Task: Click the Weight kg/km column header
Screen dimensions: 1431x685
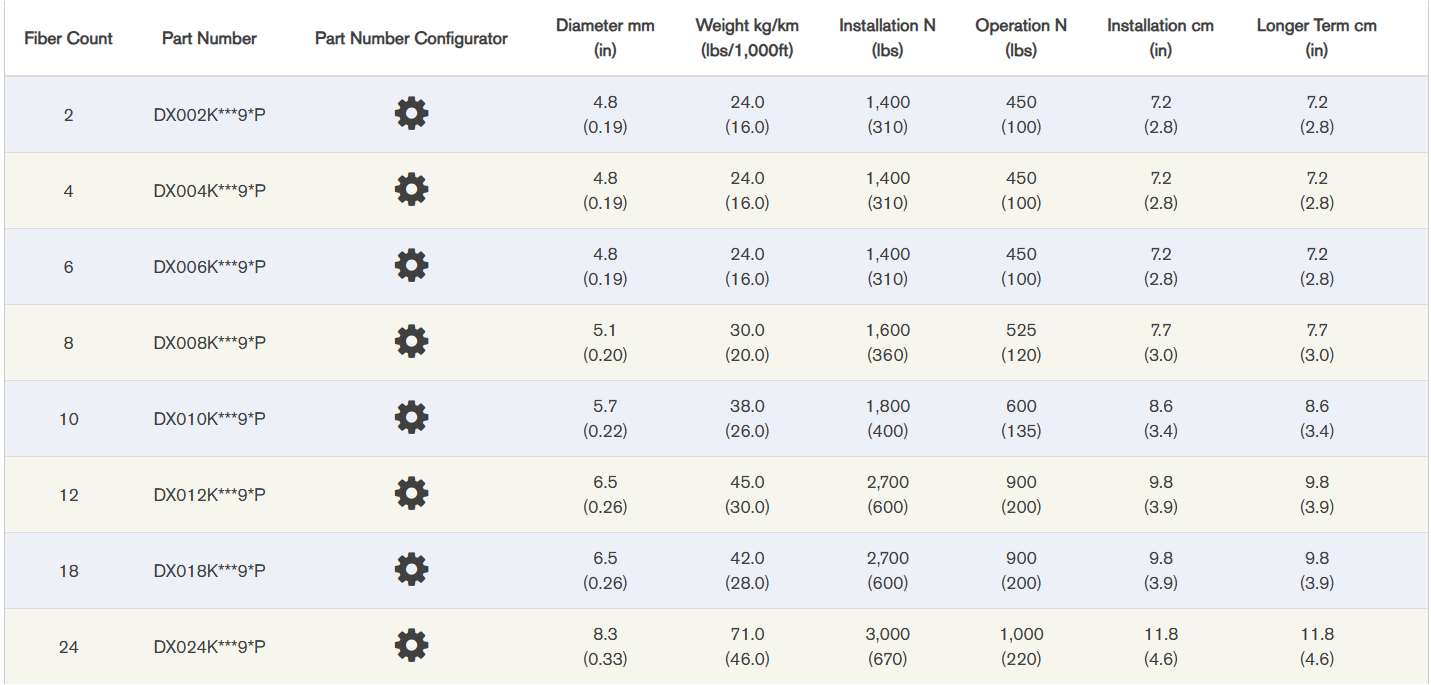Action: point(747,38)
